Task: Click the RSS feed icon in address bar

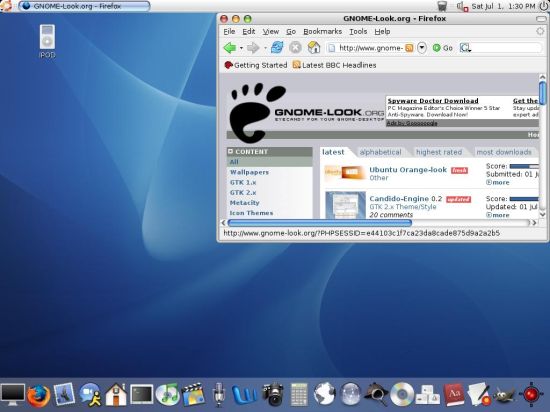Action: 409,48
